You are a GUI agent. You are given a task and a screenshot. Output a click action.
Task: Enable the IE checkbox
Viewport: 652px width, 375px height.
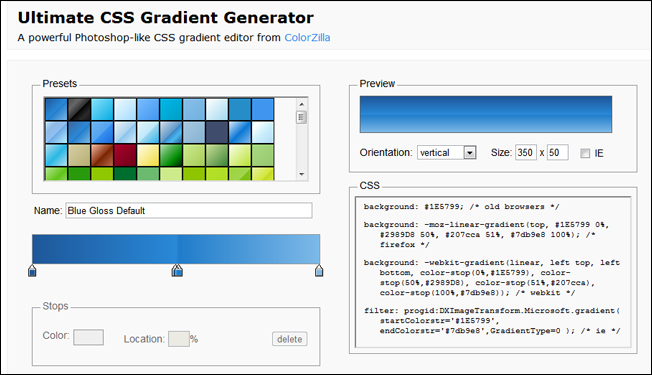click(585, 153)
